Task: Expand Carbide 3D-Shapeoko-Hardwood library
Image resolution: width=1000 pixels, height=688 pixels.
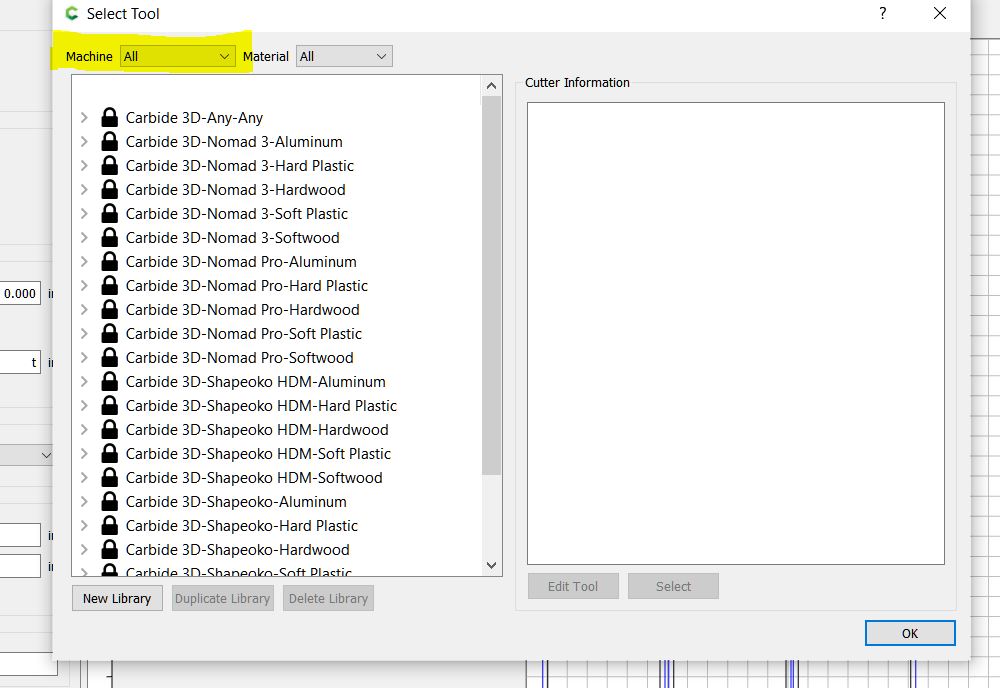Action: point(84,550)
